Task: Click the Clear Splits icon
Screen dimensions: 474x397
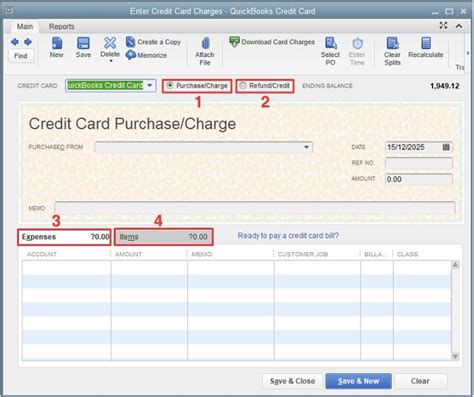Action: click(x=392, y=43)
